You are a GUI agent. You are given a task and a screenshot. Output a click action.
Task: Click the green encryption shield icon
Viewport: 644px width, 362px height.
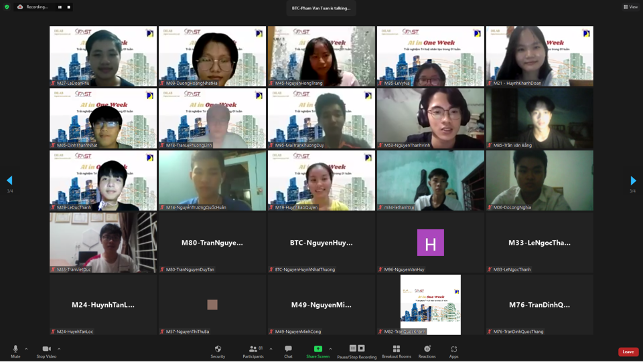click(x=7, y=7)
